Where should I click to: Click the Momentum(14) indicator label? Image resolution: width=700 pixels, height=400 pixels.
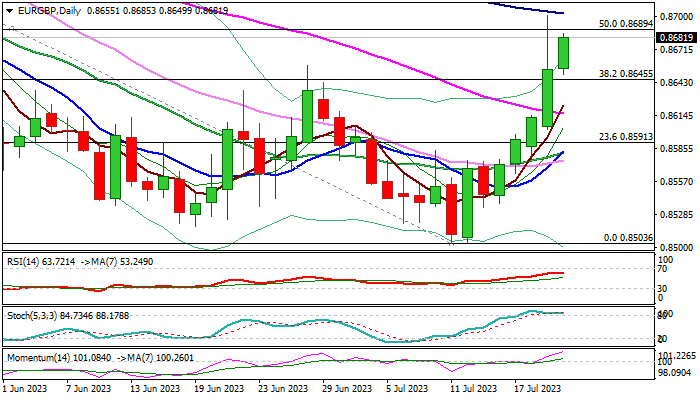36,356
